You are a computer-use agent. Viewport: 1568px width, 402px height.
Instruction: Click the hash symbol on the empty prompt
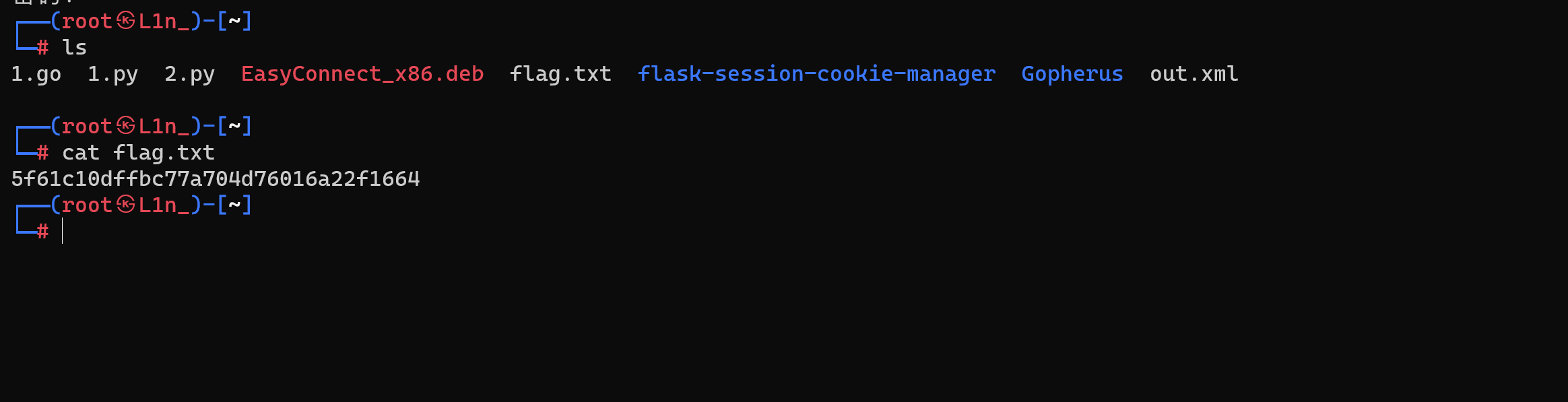click(42, 231)
